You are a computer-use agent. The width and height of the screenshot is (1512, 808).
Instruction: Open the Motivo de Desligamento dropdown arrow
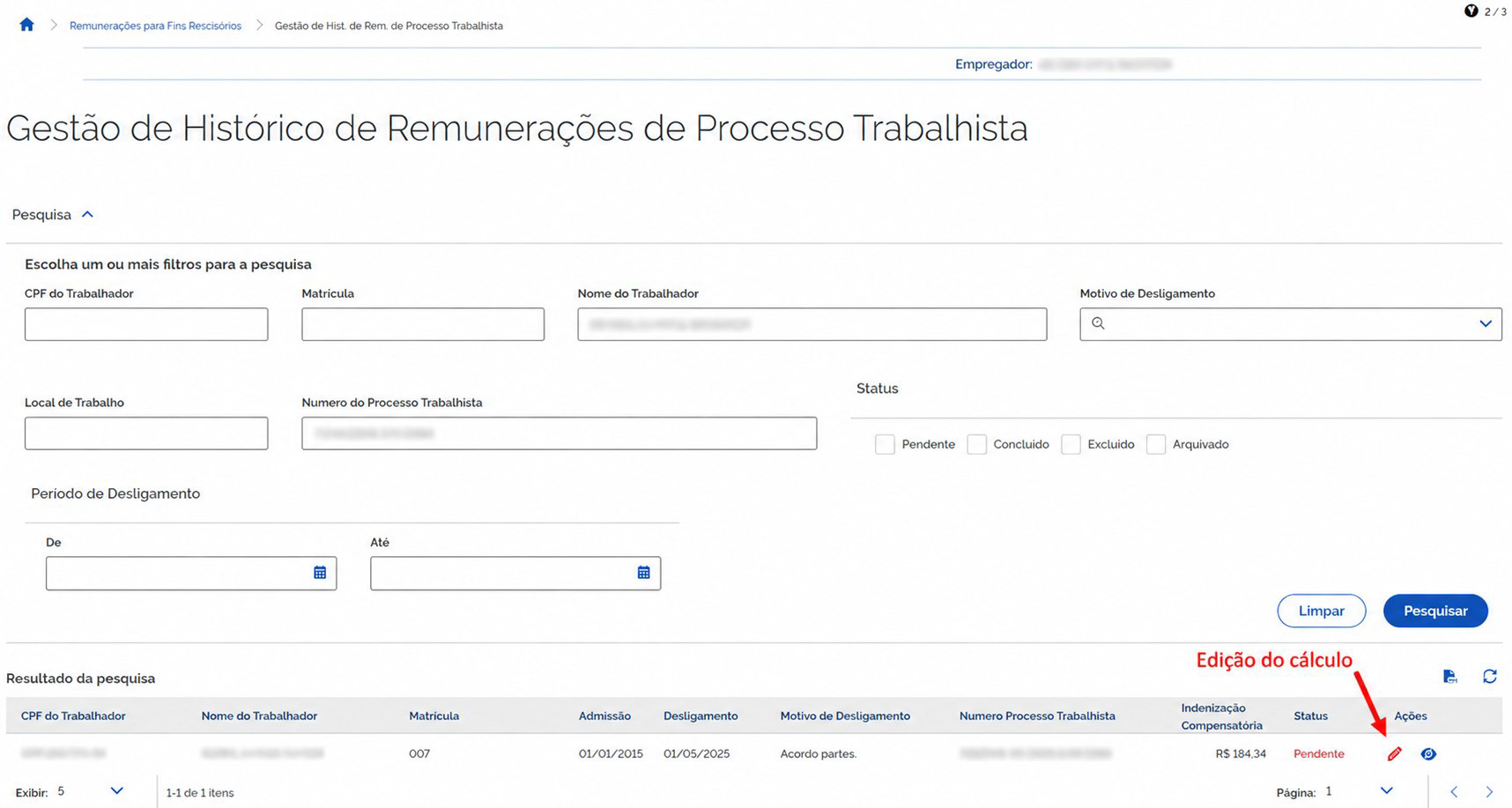coord(1486,323)
